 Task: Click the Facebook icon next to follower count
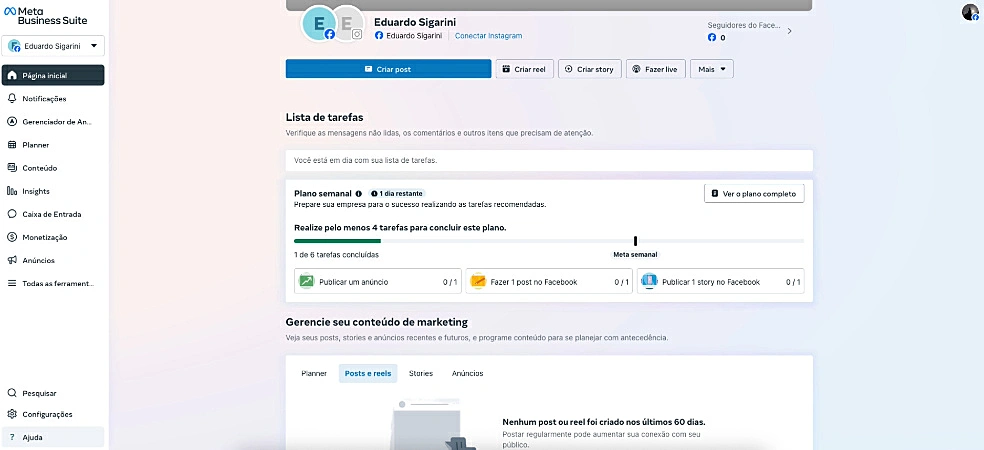click(x=712, y=38)
